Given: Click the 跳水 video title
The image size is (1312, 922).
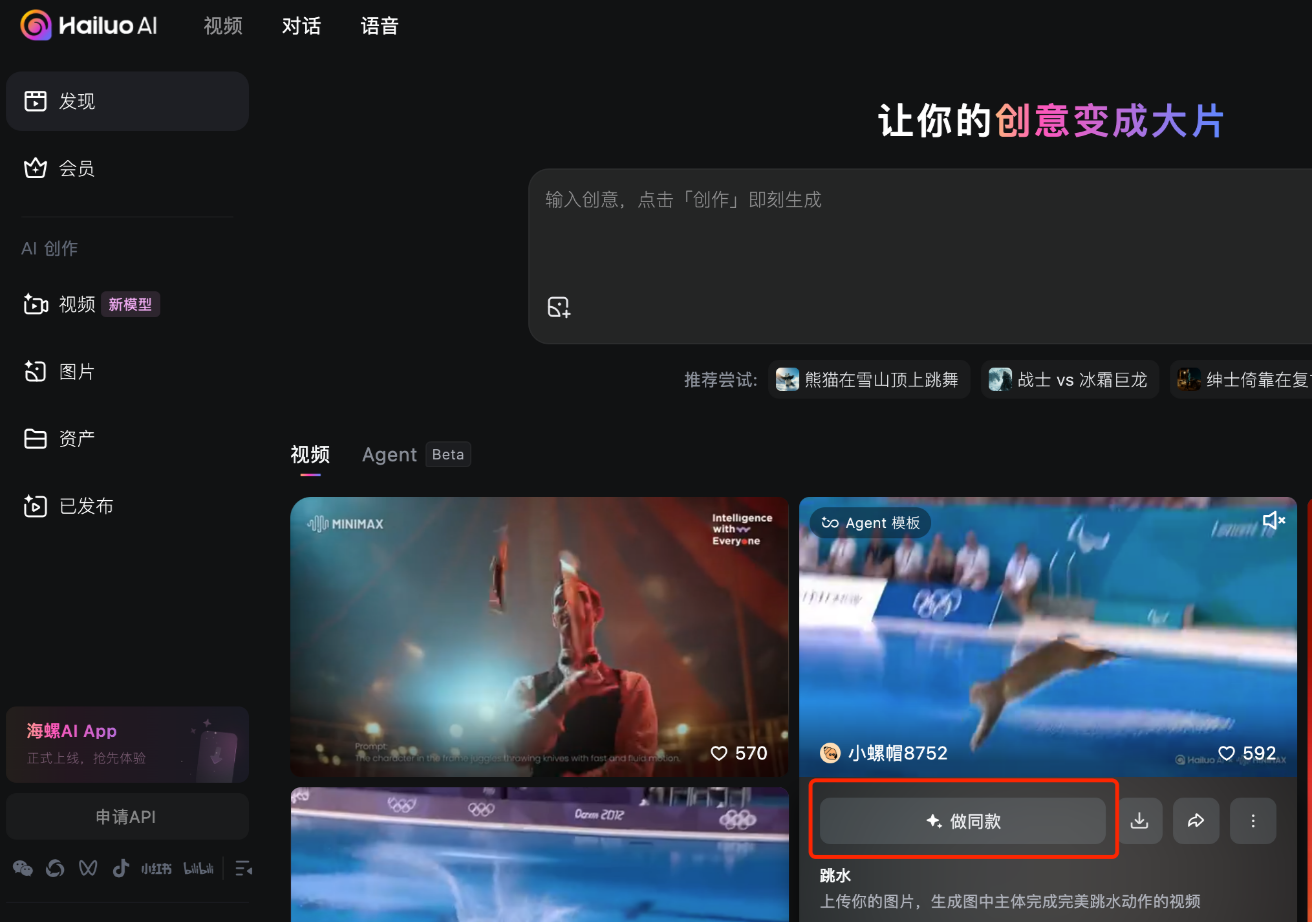Looking at the screenshot, I should (835, 876).
